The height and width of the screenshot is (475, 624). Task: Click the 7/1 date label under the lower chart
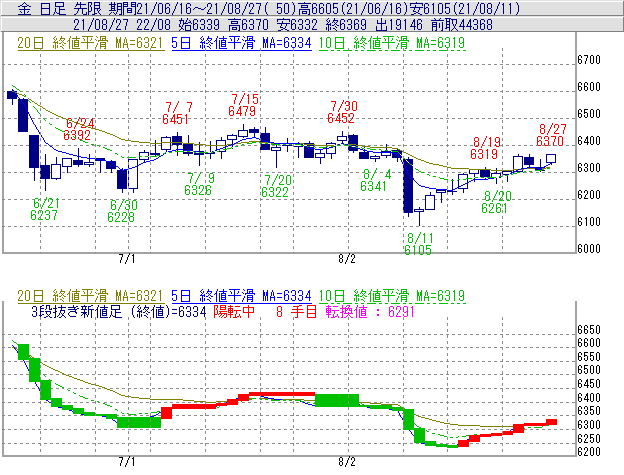(x=127, y=462)
